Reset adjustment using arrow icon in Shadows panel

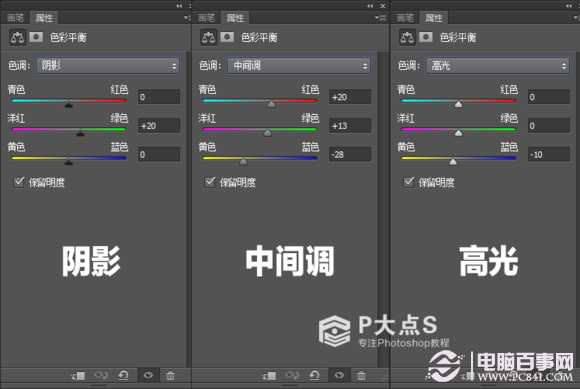pos(123,376)
